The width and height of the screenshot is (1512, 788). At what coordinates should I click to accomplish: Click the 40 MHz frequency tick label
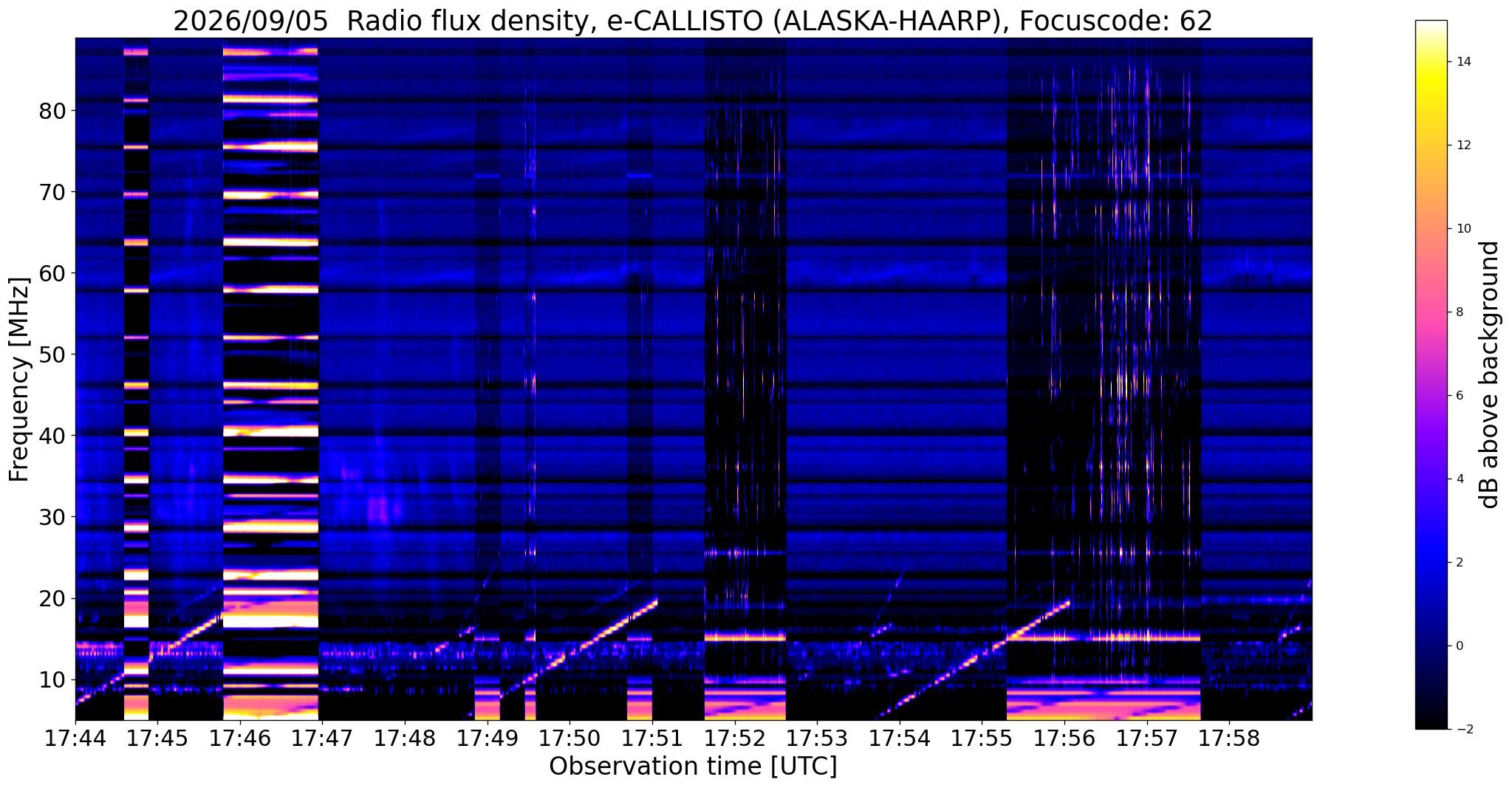click(52, 436)
